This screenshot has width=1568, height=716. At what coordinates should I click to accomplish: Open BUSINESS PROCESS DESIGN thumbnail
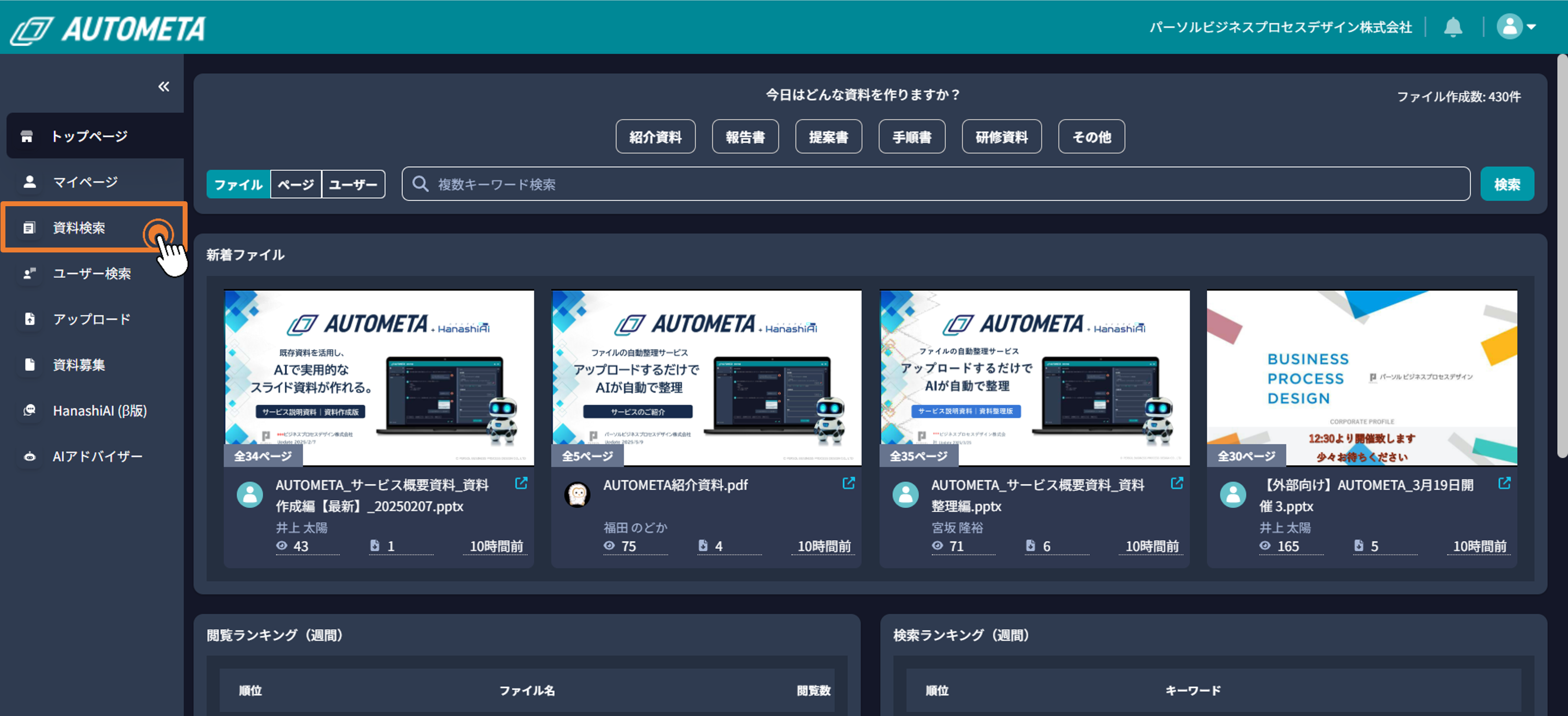pyautogui.click(x=1362, y=378)
